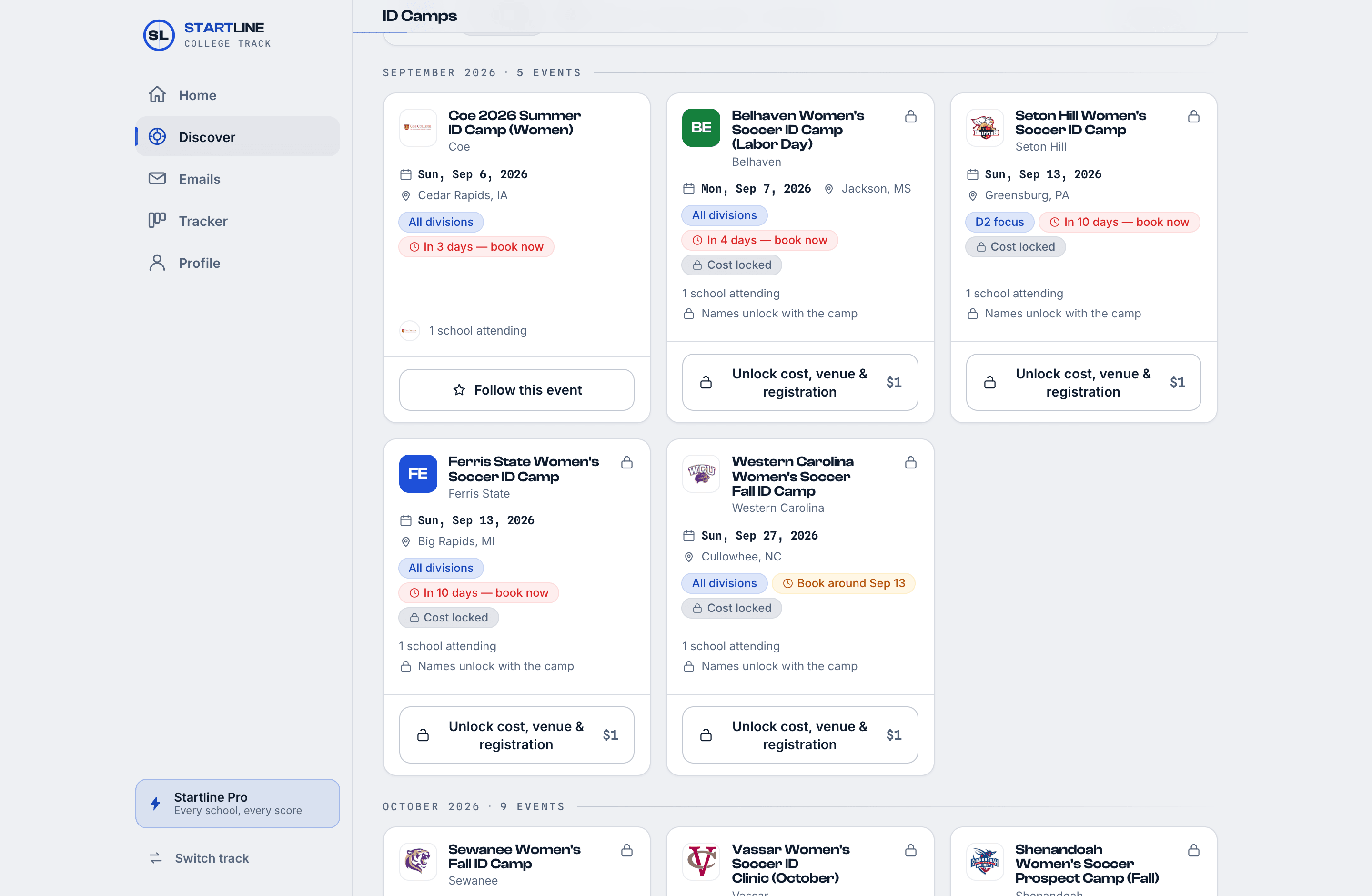Click the D2 focus tag

[999, 222]
